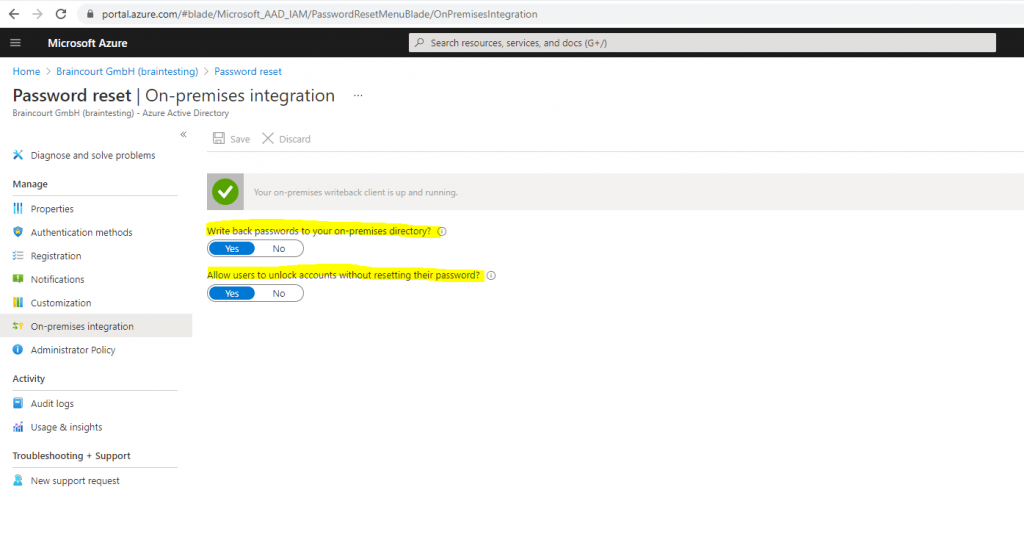Set write back passwords to Yes
Image resolution: width=1024 pixels, height=548 pixels.
pos(232,248)
